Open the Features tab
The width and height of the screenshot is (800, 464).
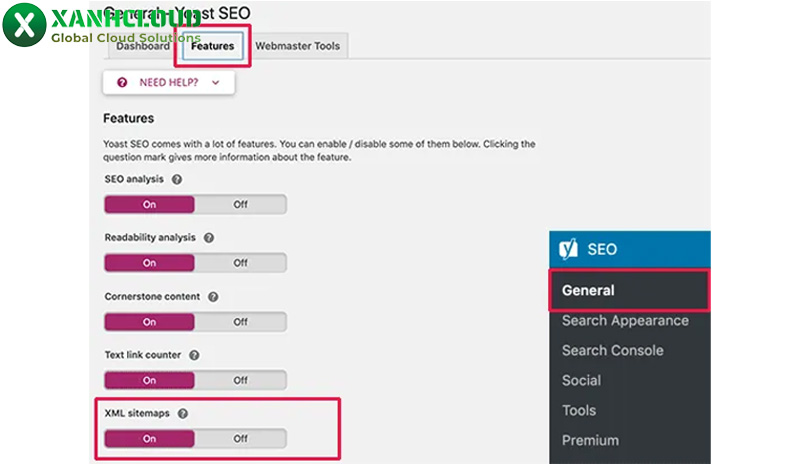212,46
